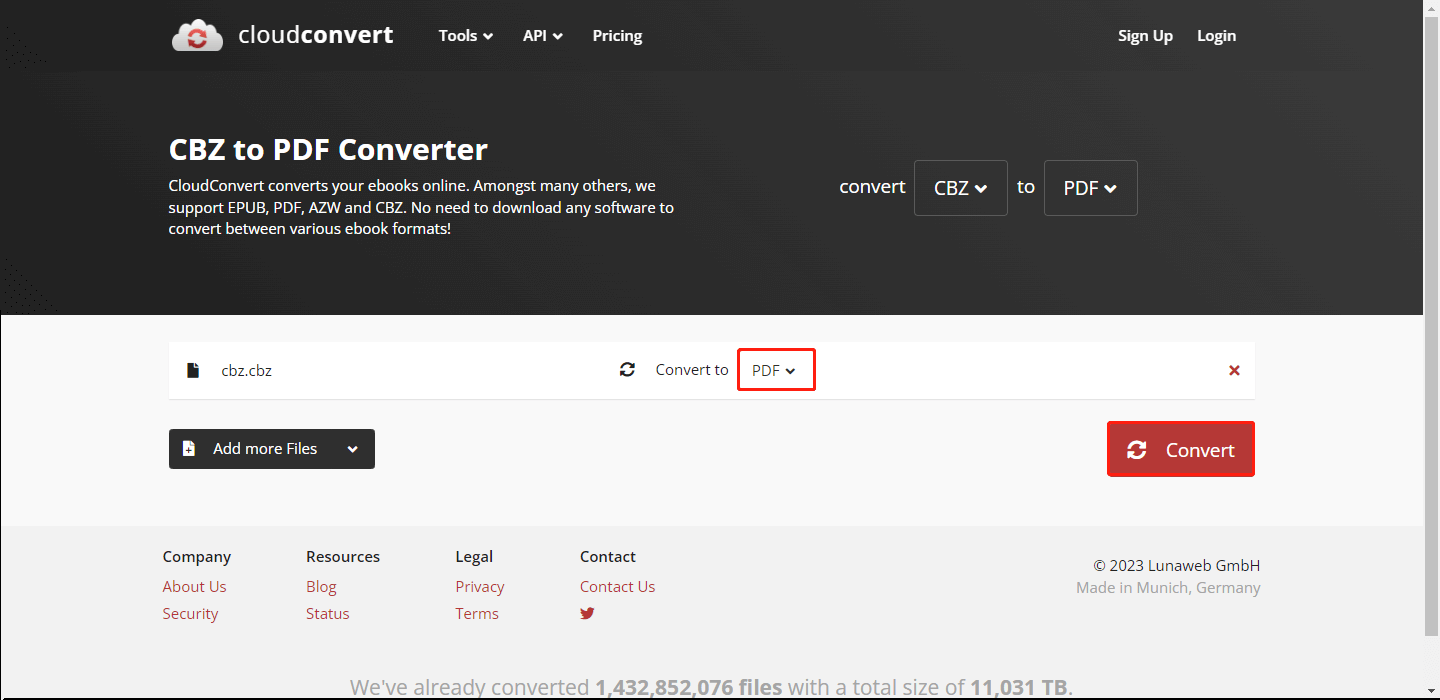Remove cbz.cbz with the red X
1440x700 pixels.
click(1234, 370)
